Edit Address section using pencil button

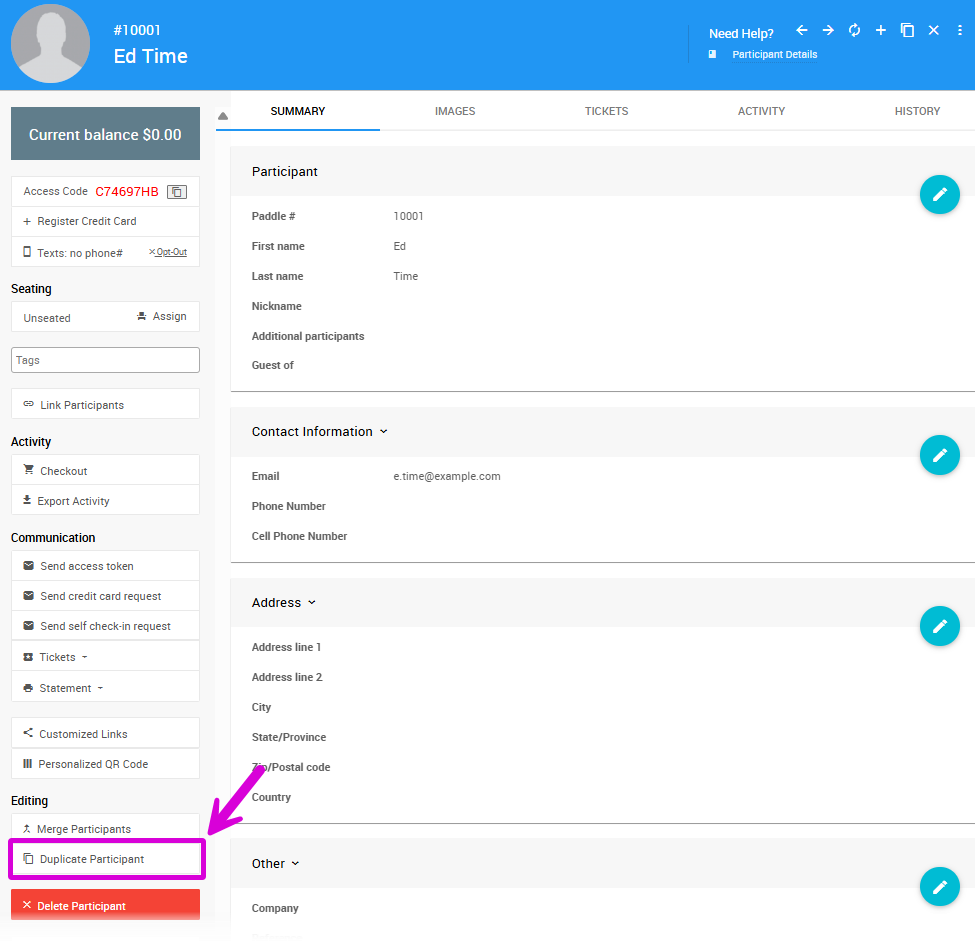pos(939,627)
